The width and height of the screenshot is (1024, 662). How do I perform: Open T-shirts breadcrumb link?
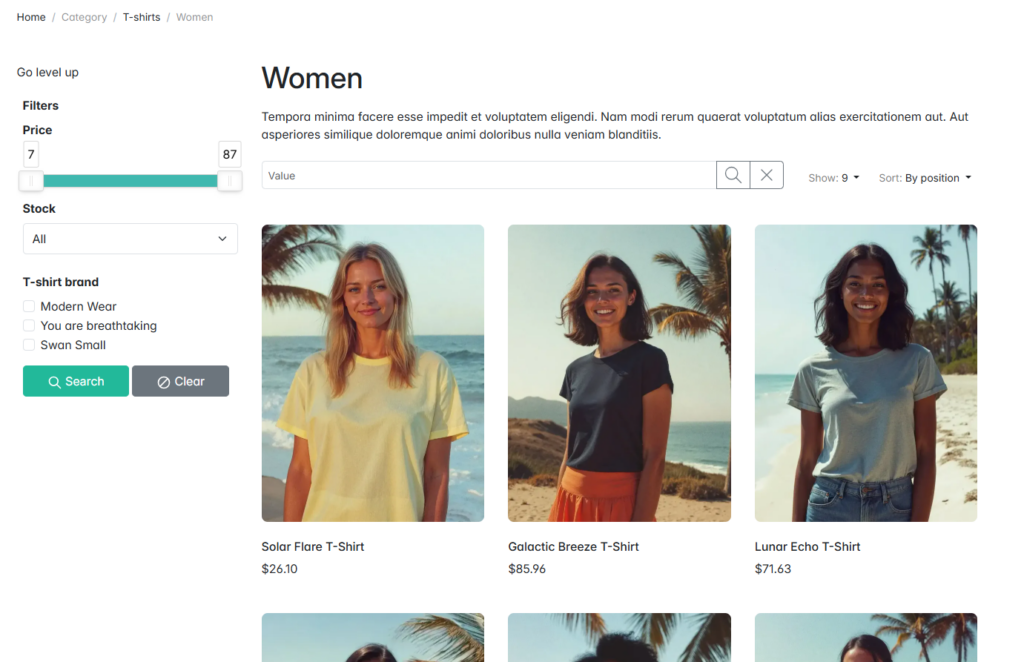tap(141, 17)
